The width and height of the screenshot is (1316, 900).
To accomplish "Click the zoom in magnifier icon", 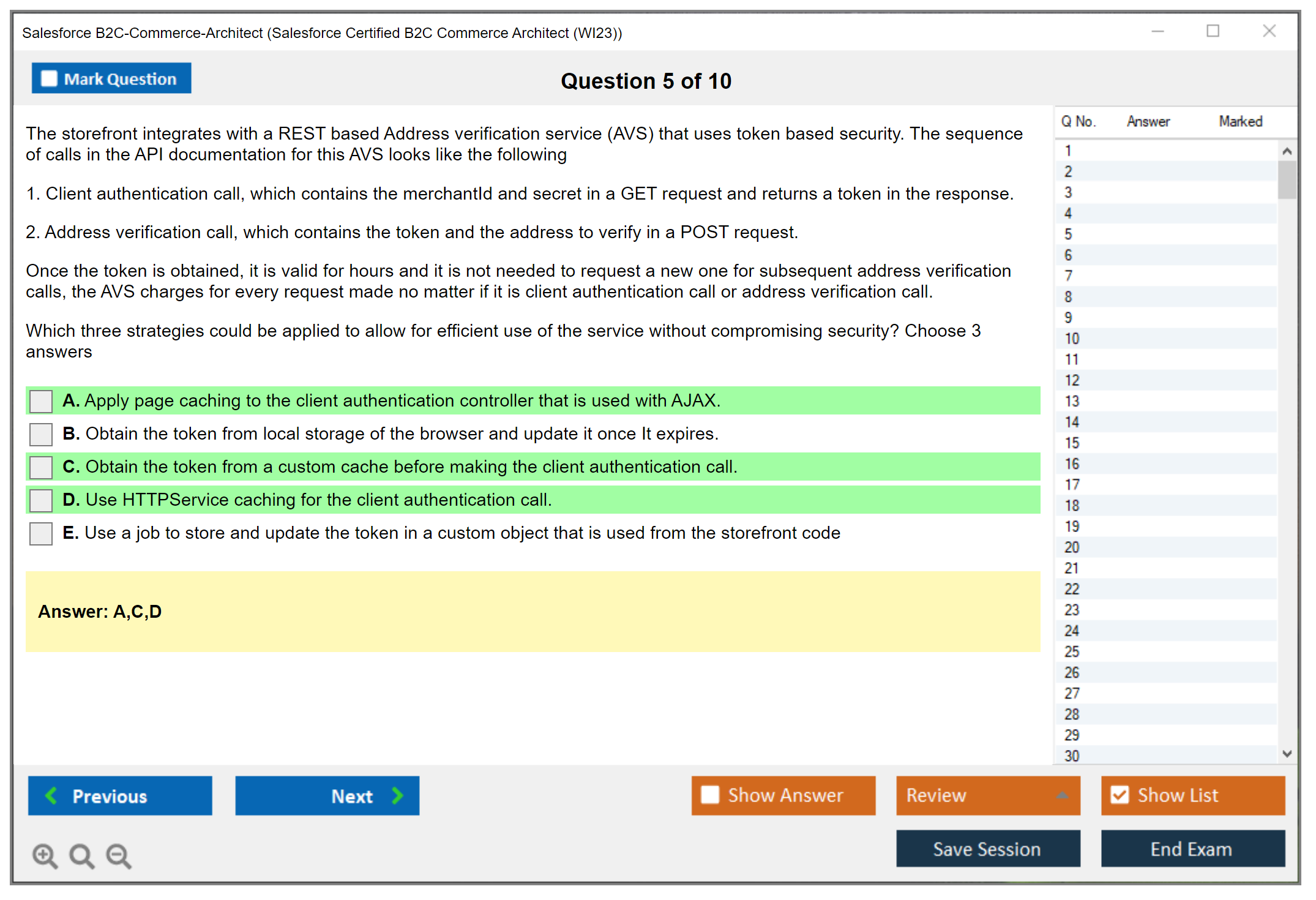I will 45,855.
